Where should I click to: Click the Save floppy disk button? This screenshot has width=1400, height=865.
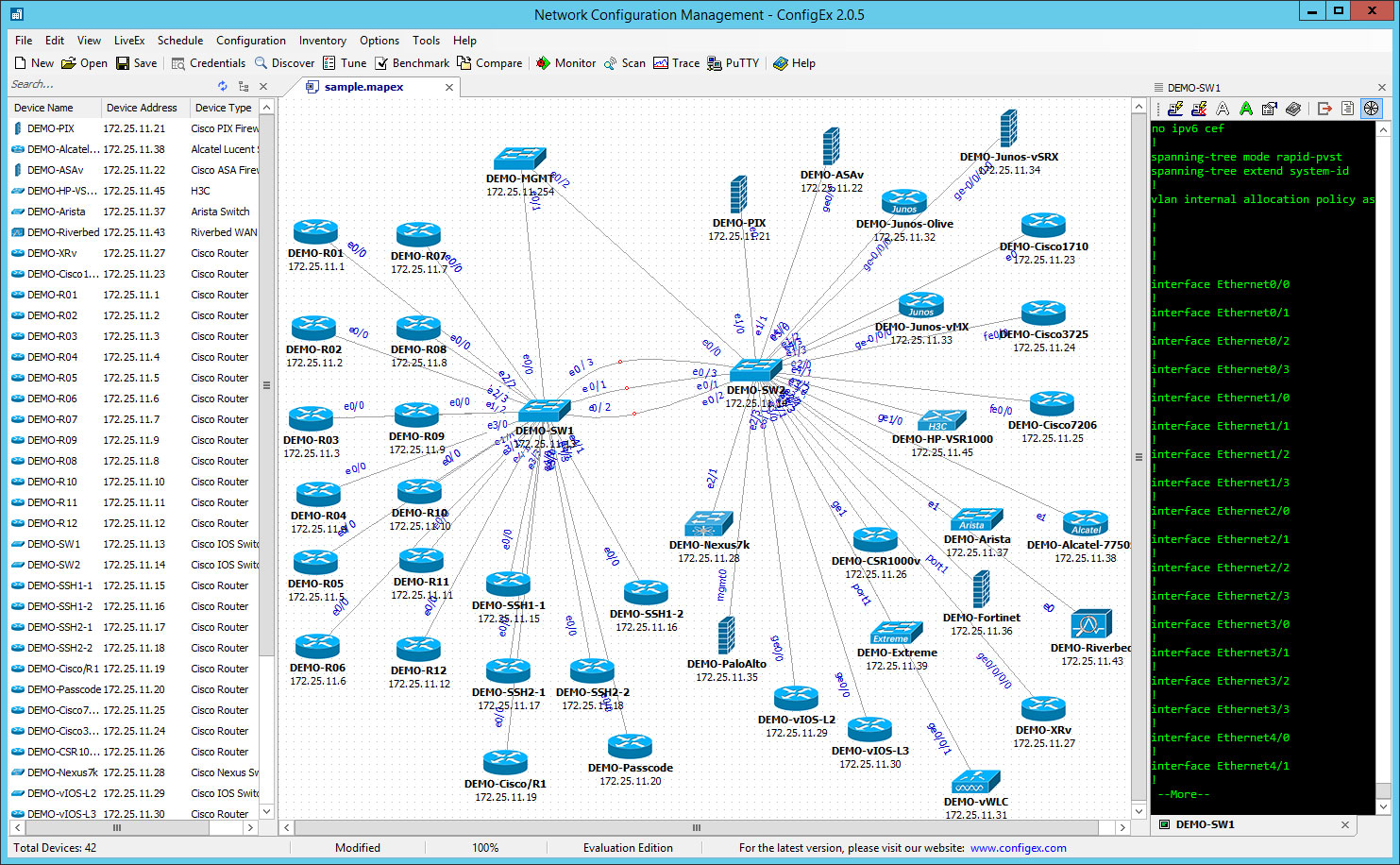point(136,63)
